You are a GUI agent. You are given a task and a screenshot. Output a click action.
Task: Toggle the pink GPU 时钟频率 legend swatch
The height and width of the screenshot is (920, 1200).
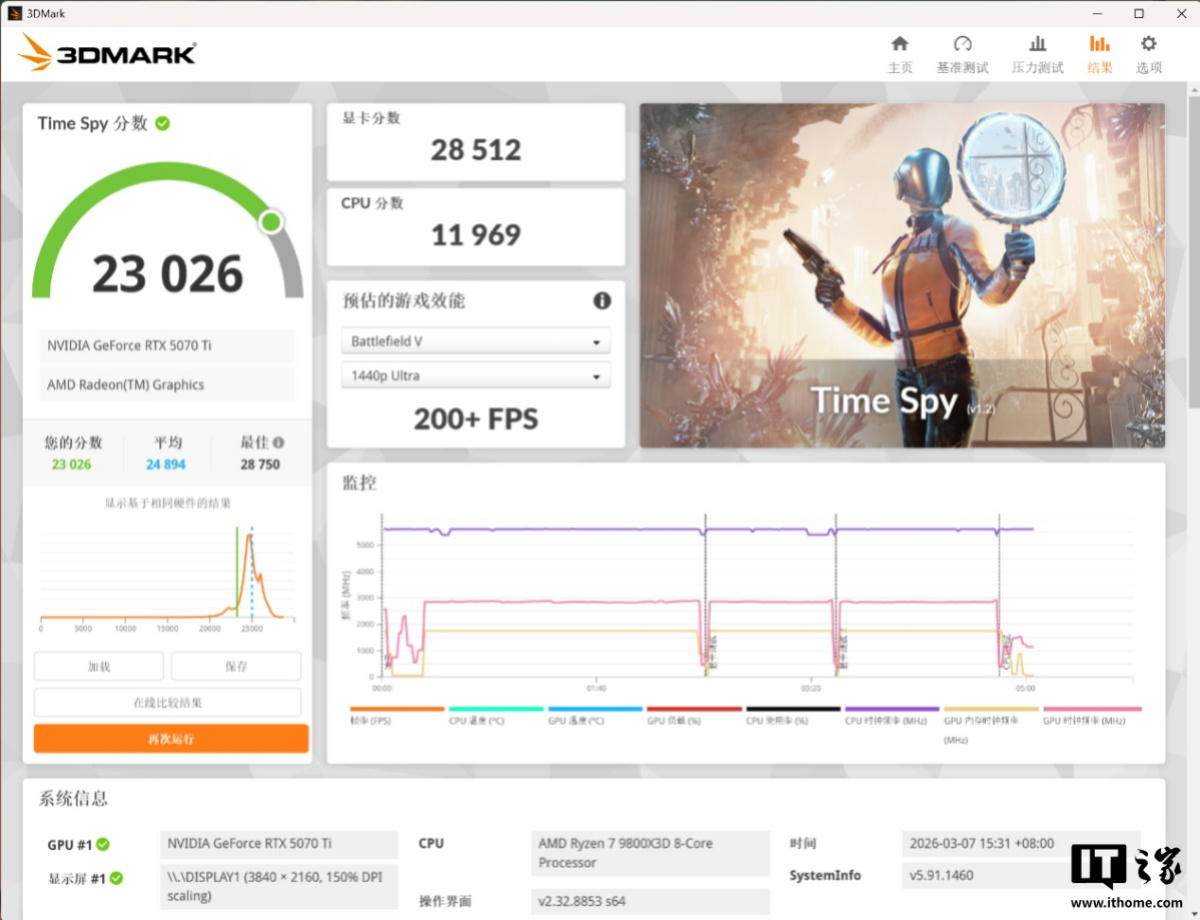pos(1091,708)
